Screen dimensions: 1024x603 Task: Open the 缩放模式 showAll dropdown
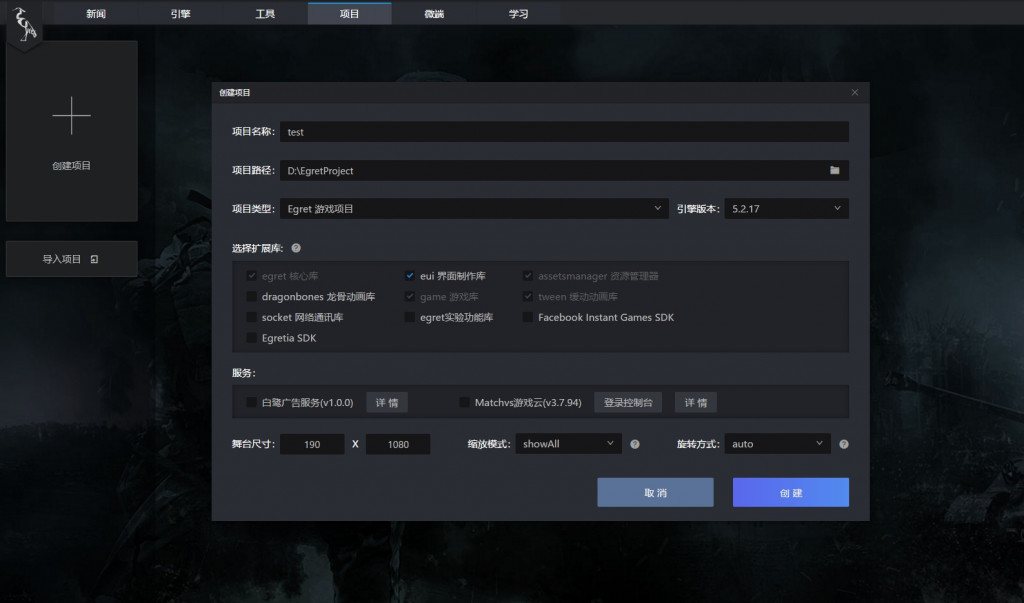click(x=568, y=444)
